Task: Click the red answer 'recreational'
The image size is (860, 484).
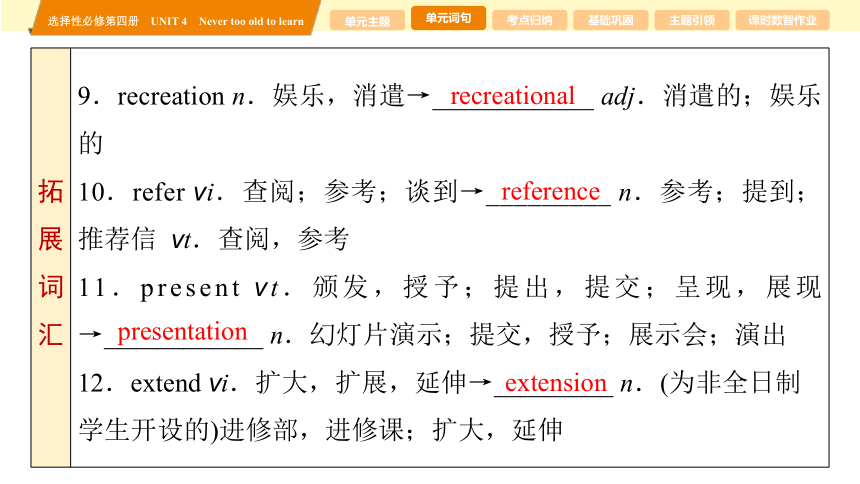Action: pyautogui.click(x=512, y=96)
